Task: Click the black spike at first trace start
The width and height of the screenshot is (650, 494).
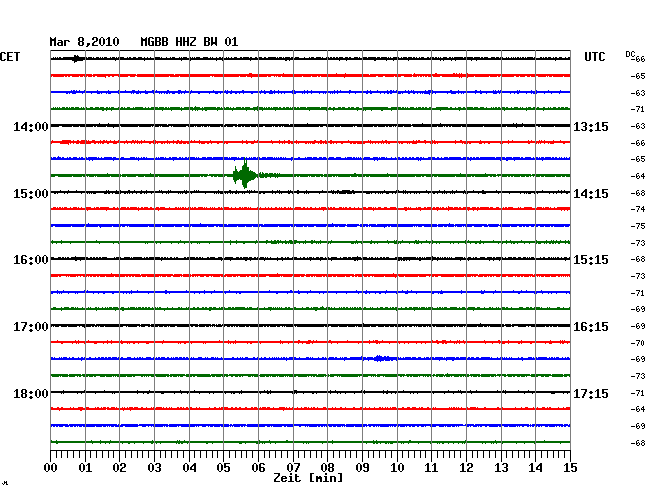Action: [76, 58]
